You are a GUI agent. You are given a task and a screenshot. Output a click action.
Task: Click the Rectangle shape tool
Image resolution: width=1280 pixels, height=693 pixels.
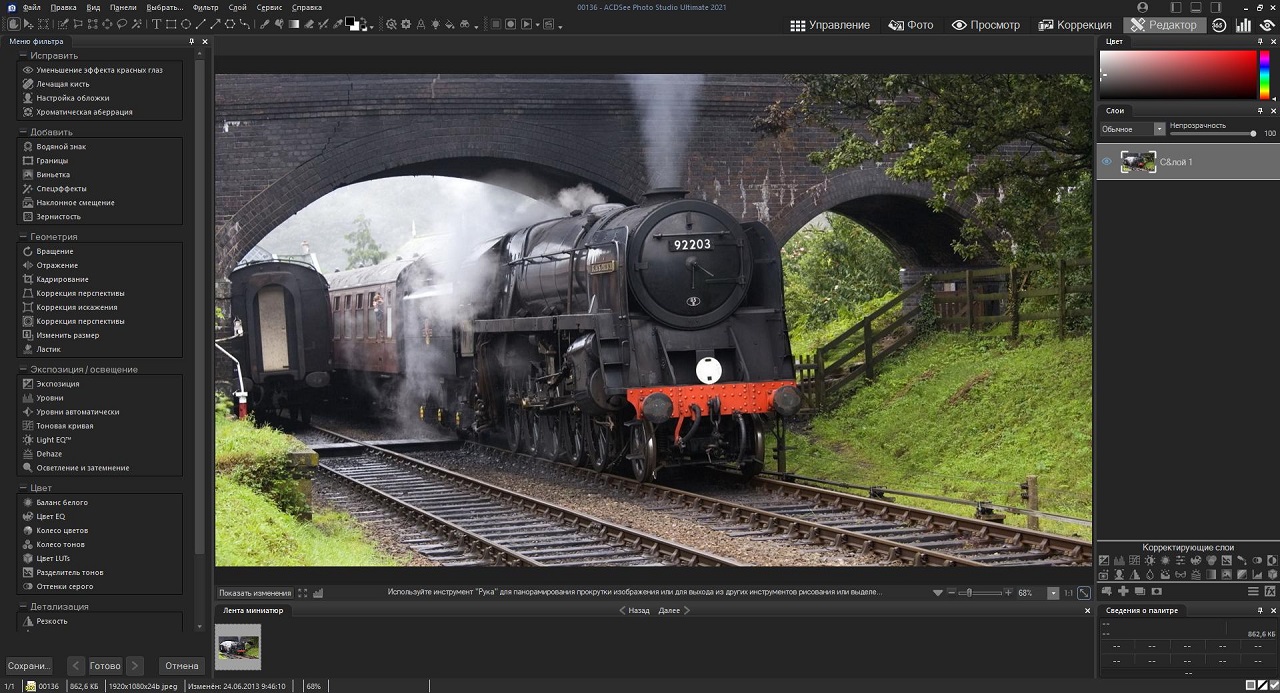pos(171,24)
